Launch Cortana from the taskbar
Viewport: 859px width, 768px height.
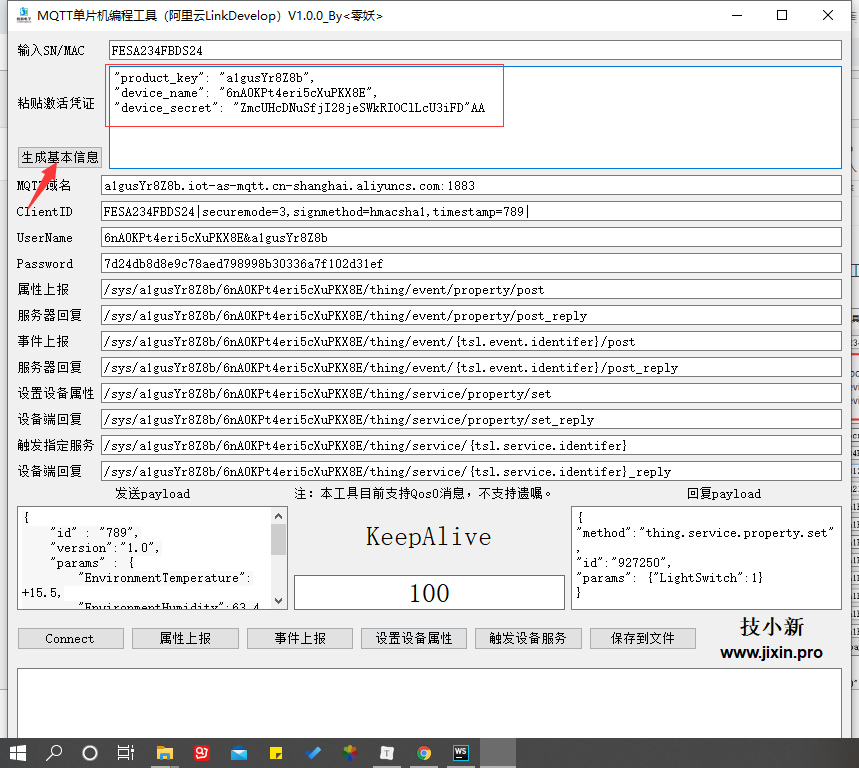90,753
